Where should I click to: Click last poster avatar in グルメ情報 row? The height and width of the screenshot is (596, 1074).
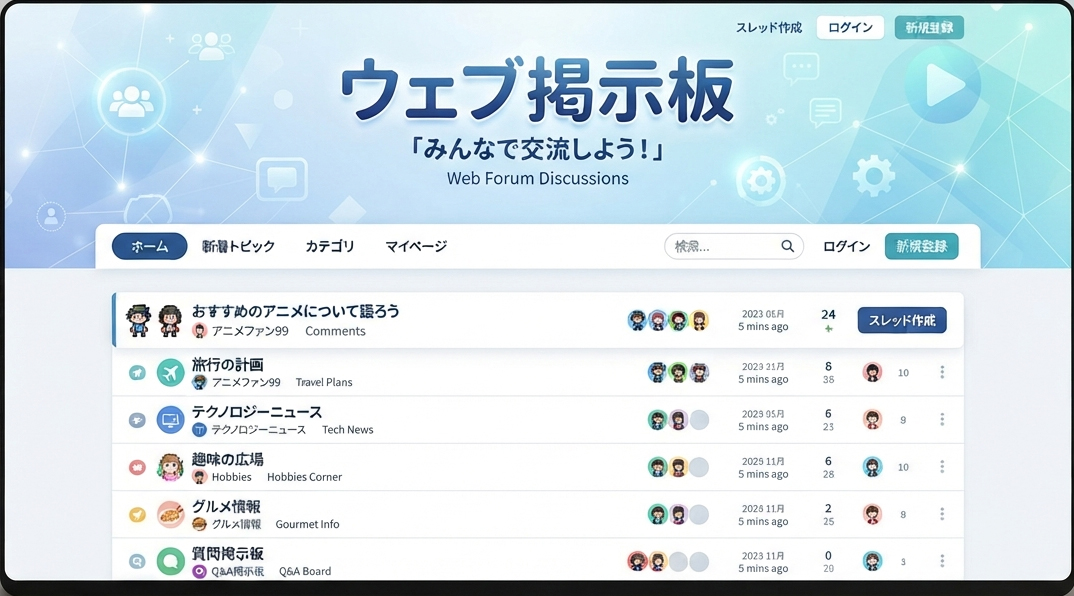(872, 514)
